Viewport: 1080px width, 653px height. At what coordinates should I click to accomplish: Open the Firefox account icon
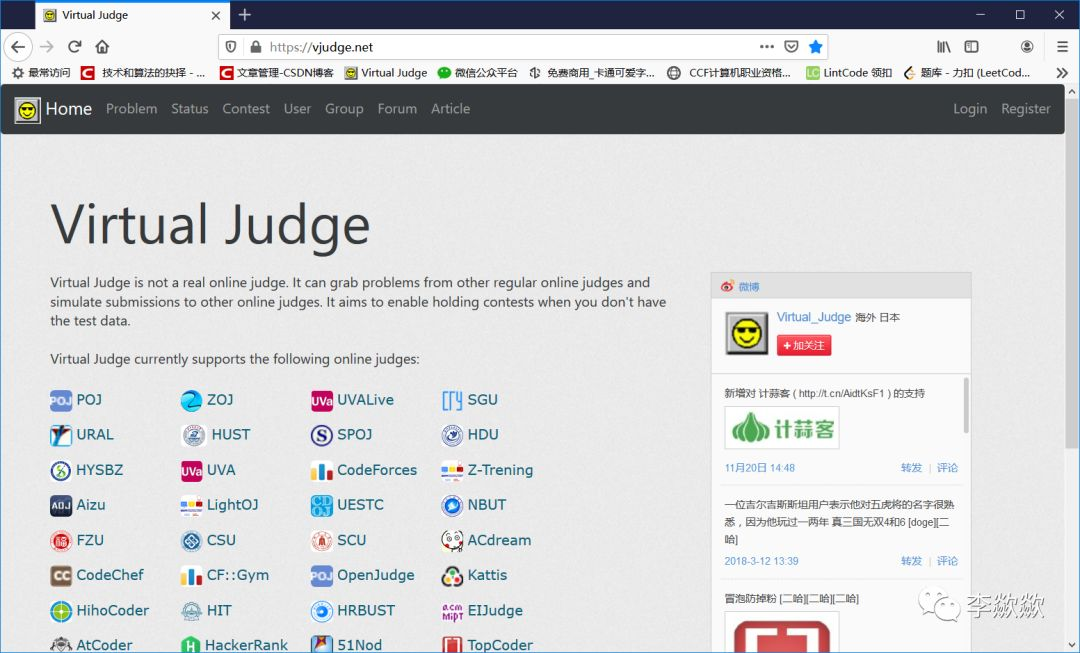[x=1026, y=47]
